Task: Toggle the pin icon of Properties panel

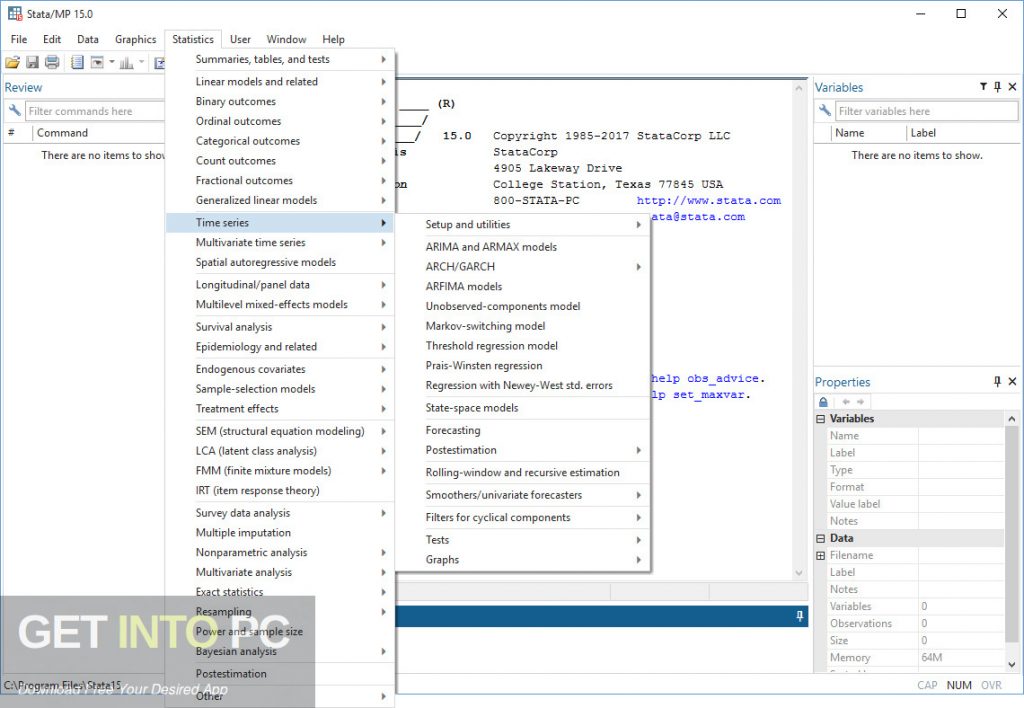Action: 997,381
